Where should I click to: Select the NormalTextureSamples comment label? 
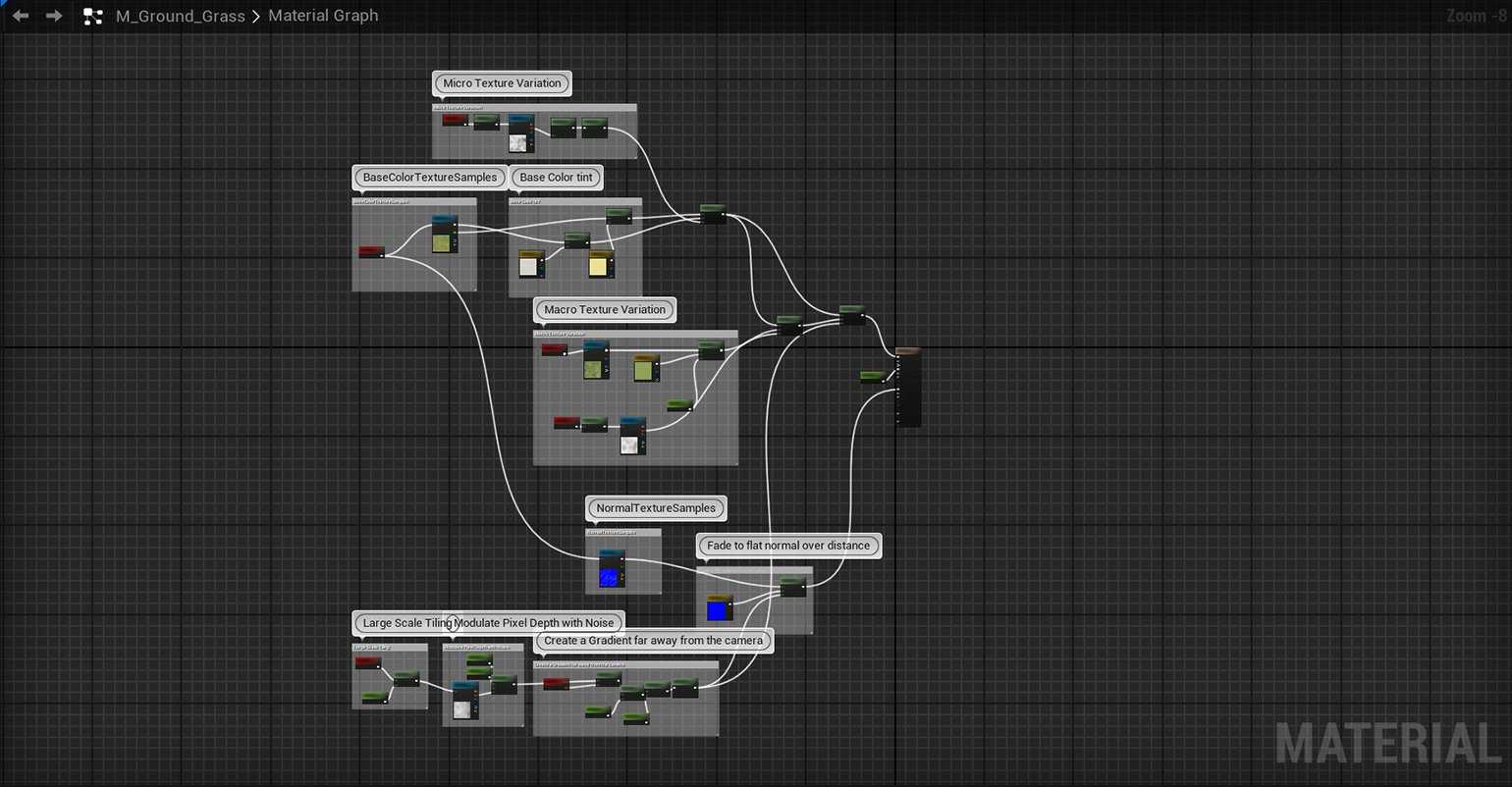656,508
